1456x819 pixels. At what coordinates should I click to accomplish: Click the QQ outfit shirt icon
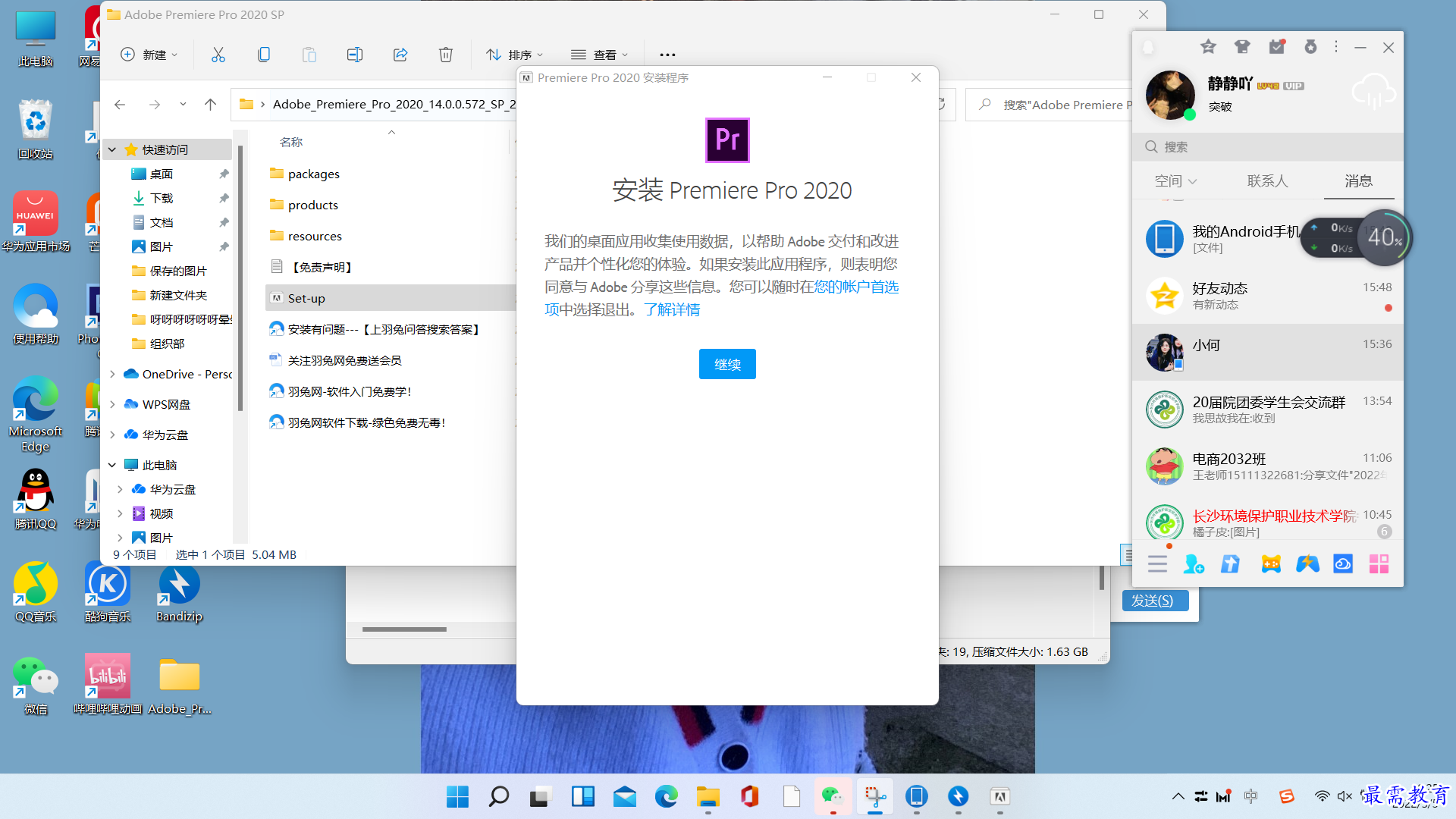tap(1242, 47)
